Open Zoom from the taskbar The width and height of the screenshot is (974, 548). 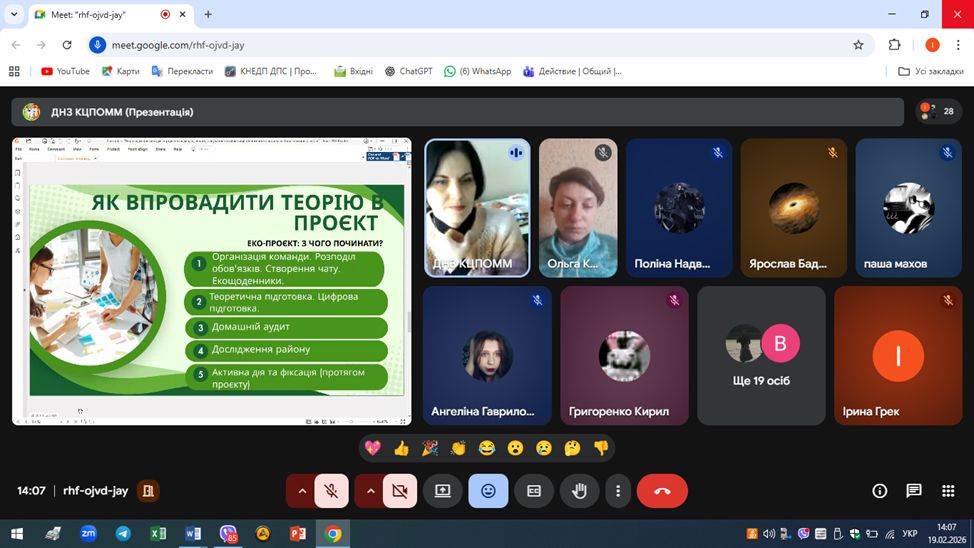pos(88,534)
